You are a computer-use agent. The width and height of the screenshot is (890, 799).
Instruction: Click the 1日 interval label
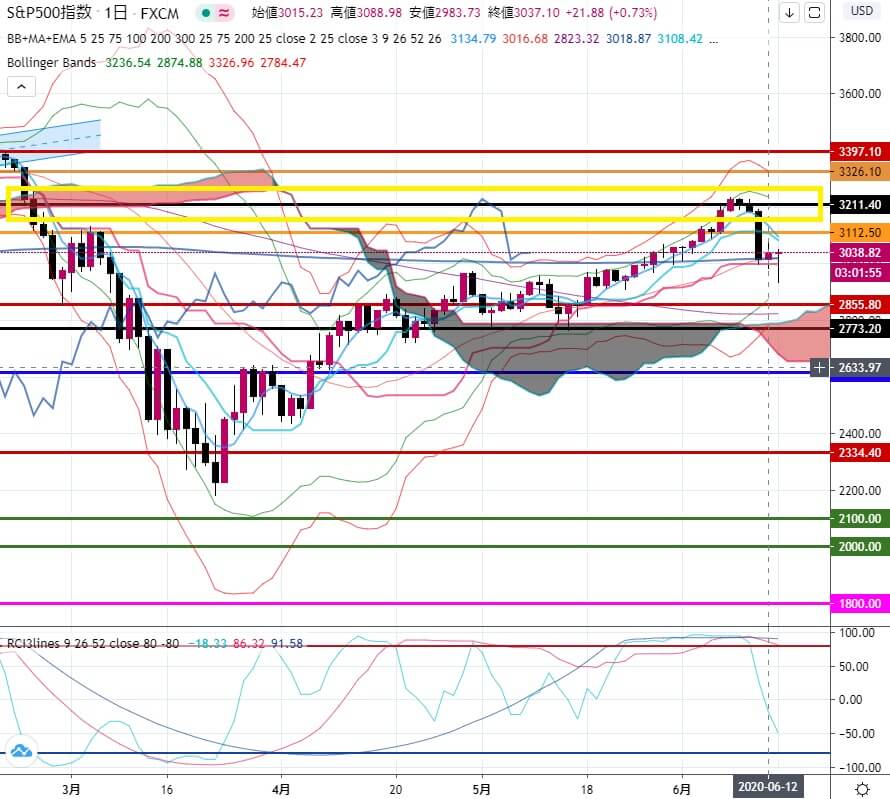(x=116, y=12)
